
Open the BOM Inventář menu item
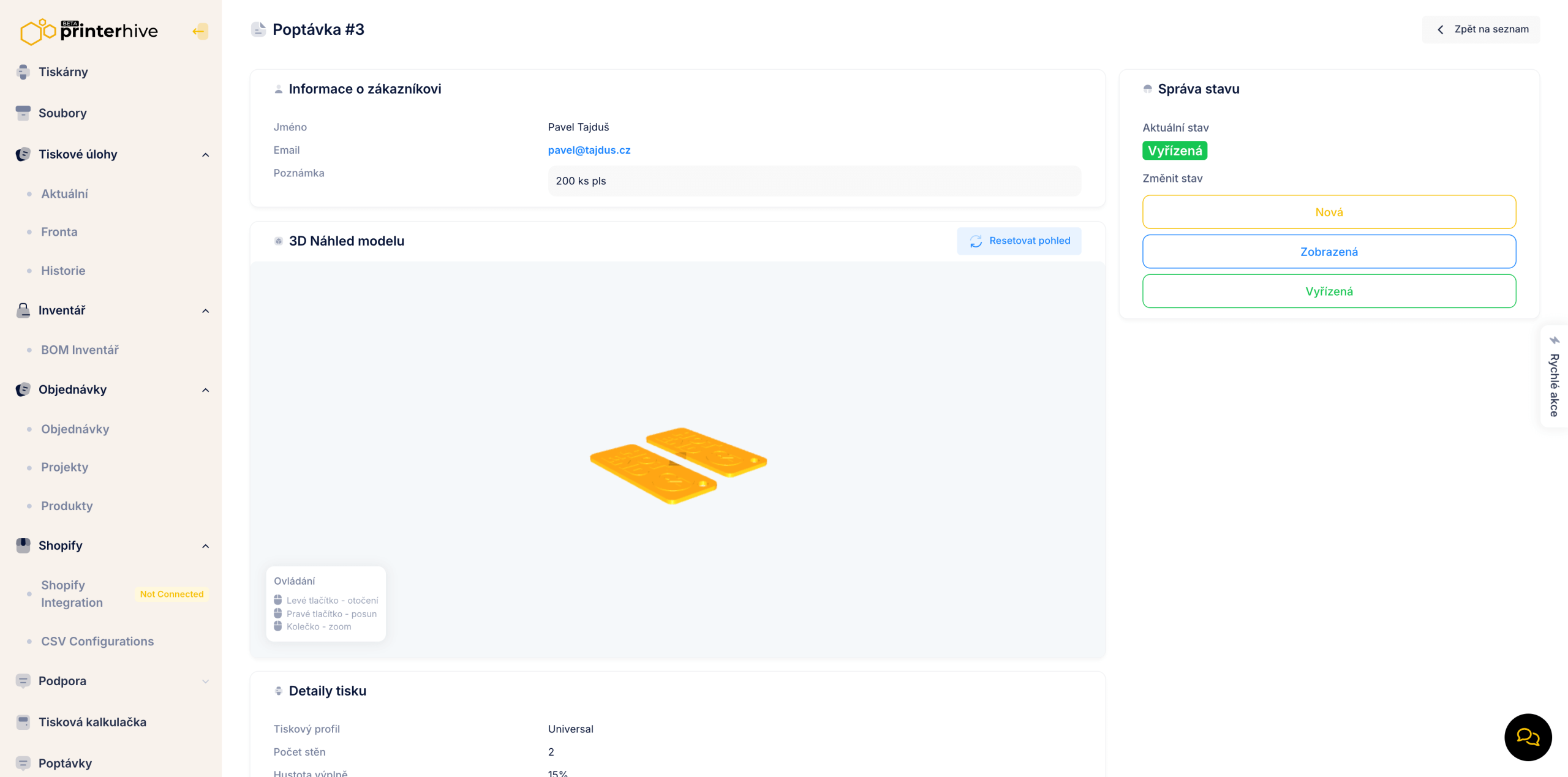click(80, 350)
